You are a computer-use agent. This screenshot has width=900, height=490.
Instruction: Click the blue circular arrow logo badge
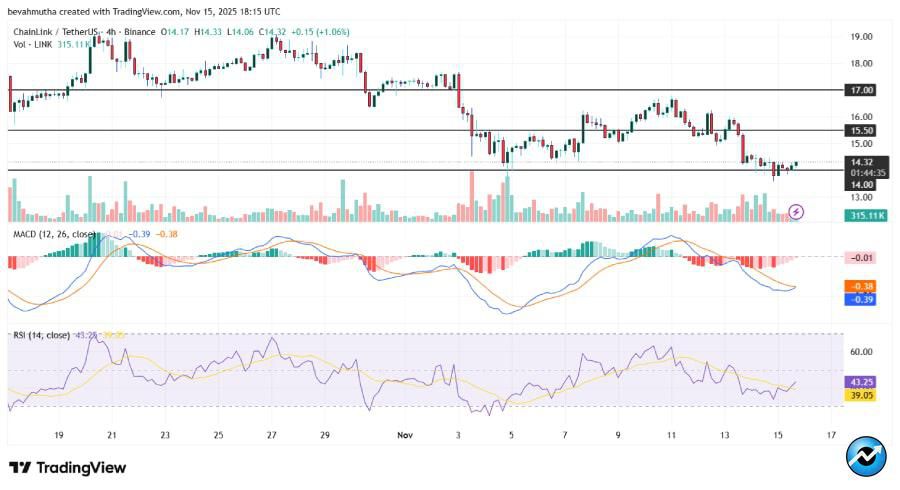point(865,457)
